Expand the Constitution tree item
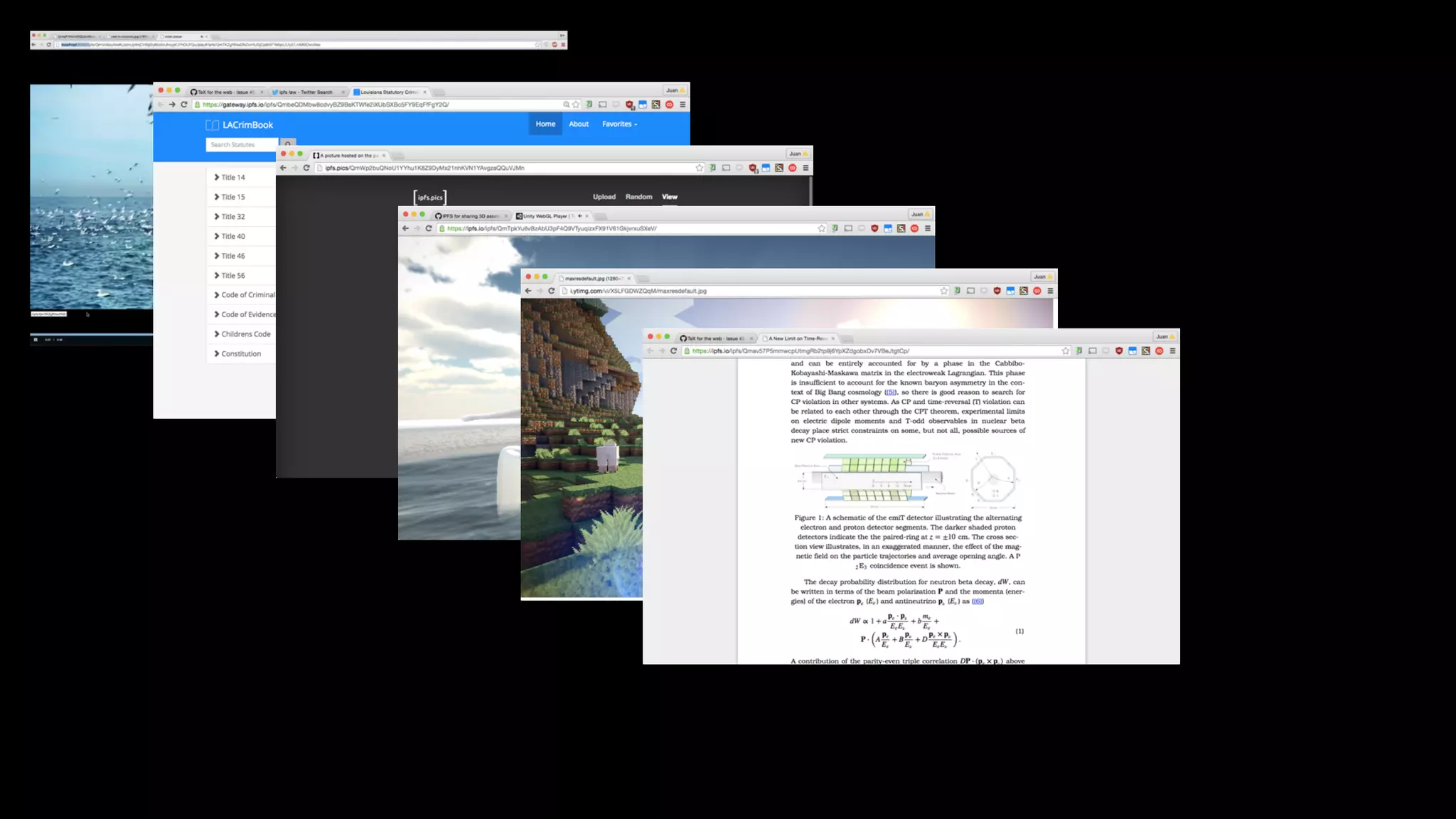1456x819 pixels. click(240, 353)
